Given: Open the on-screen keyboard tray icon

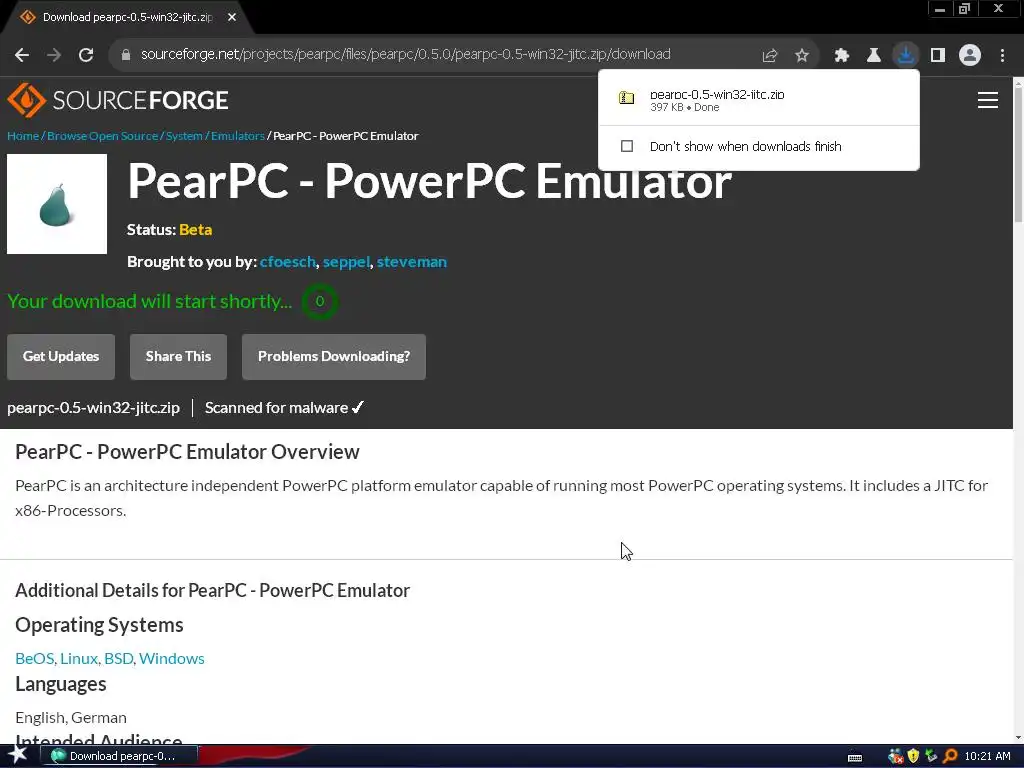Looking at the screenshot, I should (x=854, y=757).
